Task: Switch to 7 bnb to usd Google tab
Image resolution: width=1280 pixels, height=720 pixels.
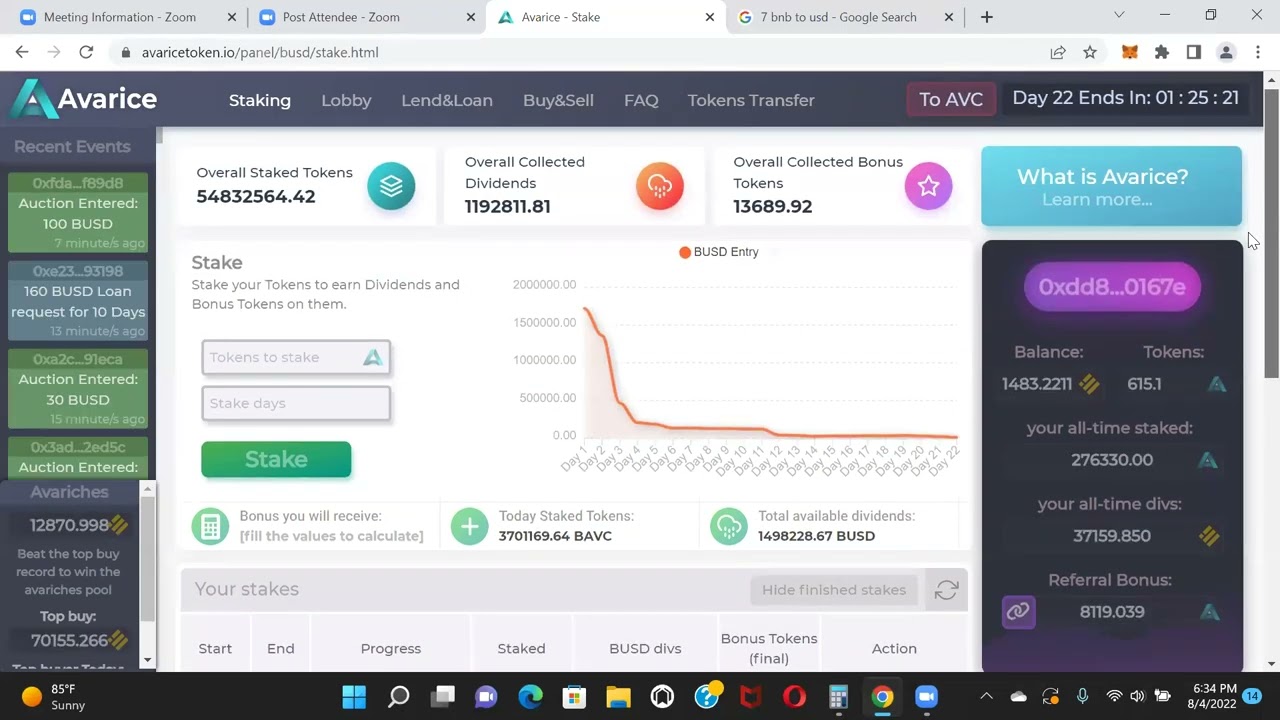Action: [845, 17]
